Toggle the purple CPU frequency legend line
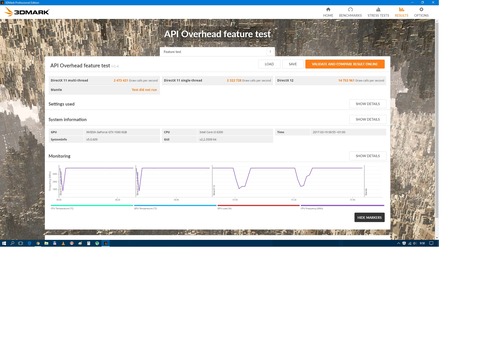Screen dimensions: 480x360 tap(342, 205)
